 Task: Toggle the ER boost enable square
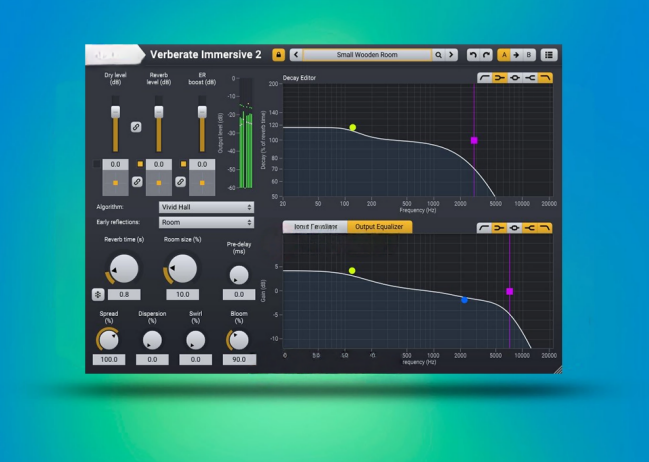pyautogui.click(x=183, y=164)
